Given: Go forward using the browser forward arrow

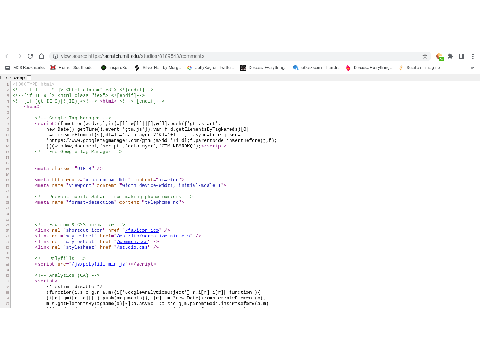Looking at the screenshot, I should pyautogui.click(x=19, y=56).
